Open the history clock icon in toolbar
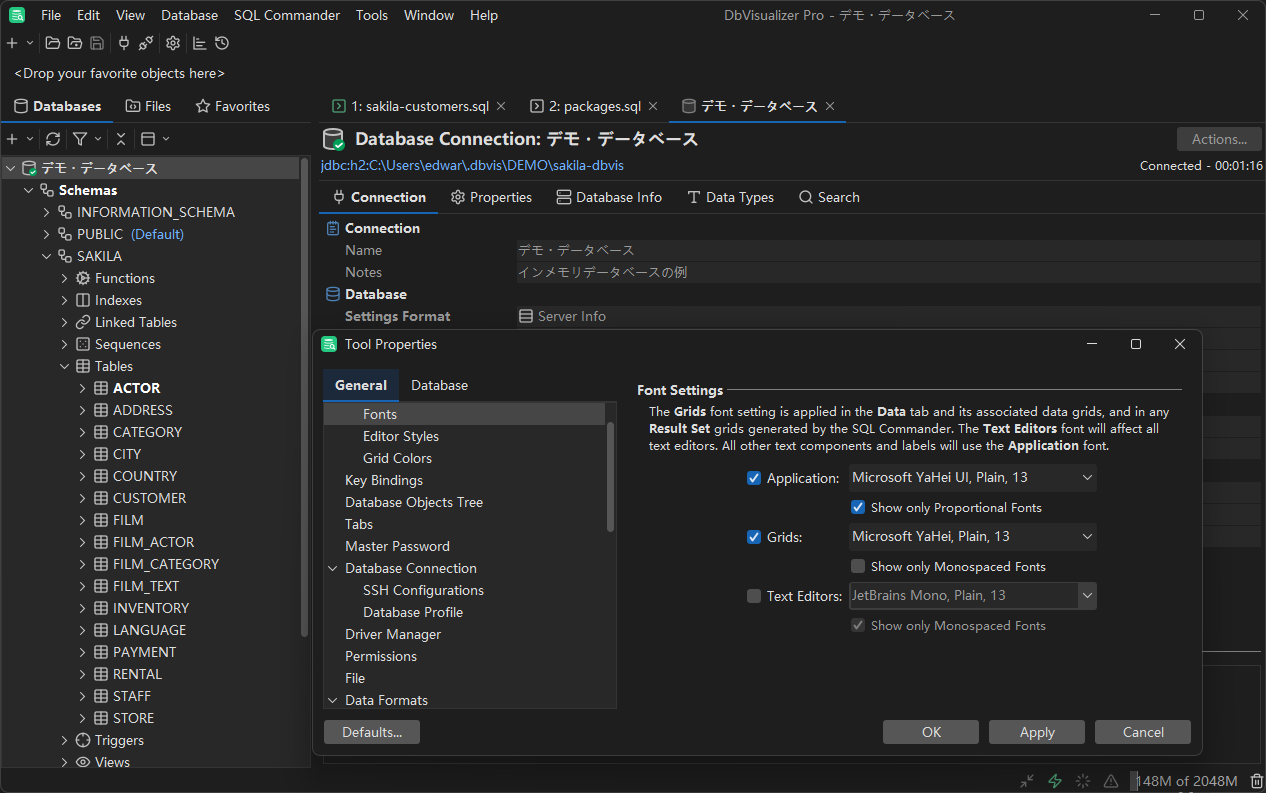Viewport: 1266px width, 793px height. click(222, 43)
